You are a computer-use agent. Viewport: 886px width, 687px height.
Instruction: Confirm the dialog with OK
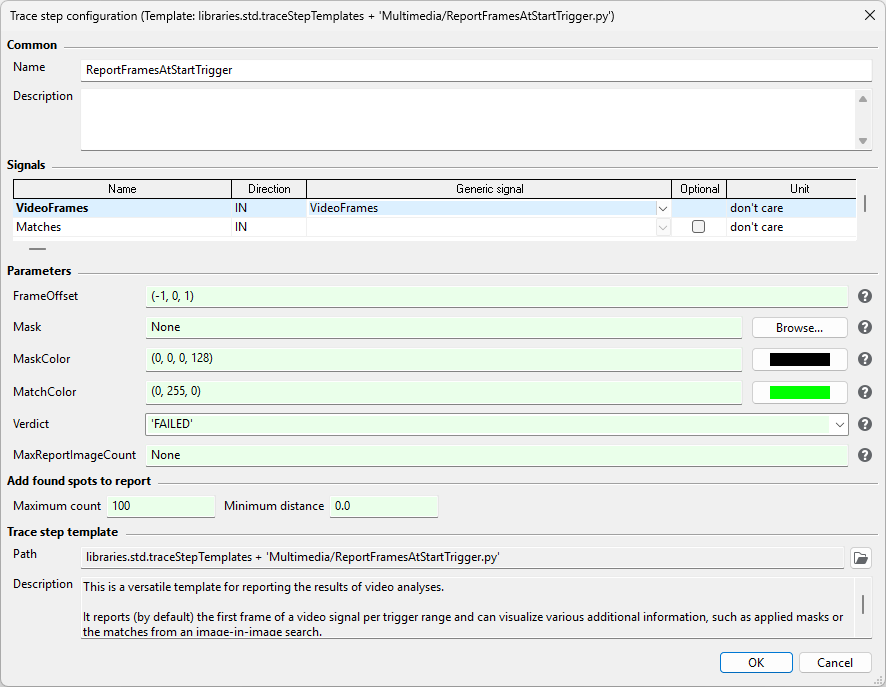coord(756,663)
